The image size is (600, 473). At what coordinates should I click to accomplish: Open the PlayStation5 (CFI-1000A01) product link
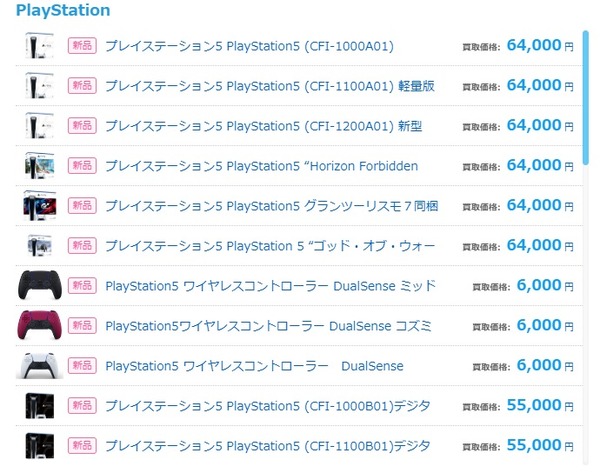coord(249,46)
